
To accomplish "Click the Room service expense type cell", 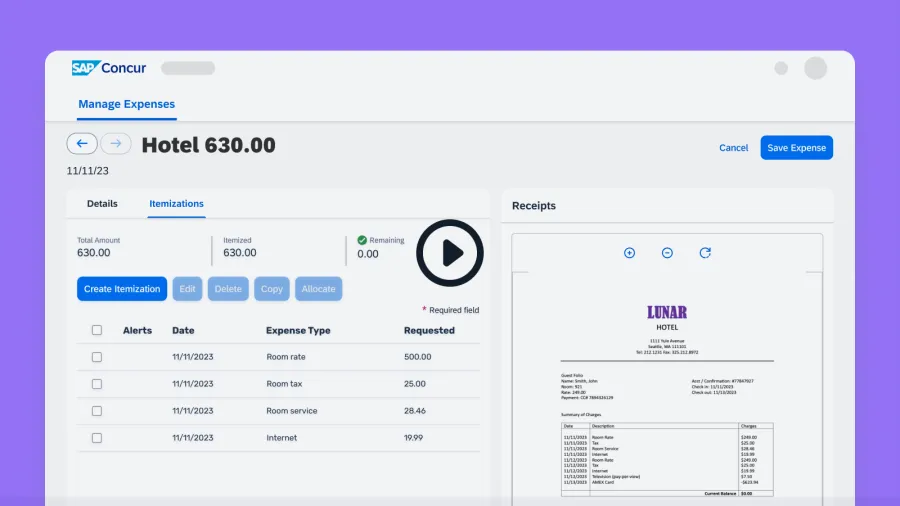I will click(x=292, y=411).
